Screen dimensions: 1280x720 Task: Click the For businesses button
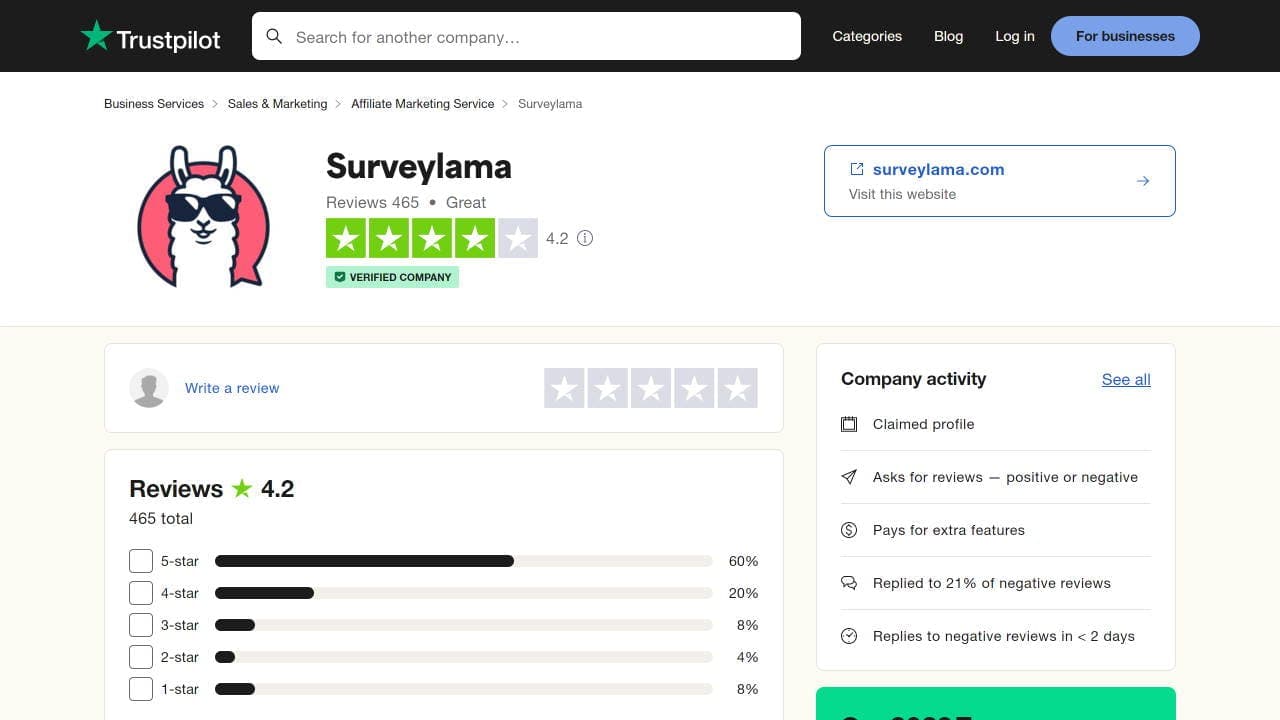click(x=1125, y=36)
